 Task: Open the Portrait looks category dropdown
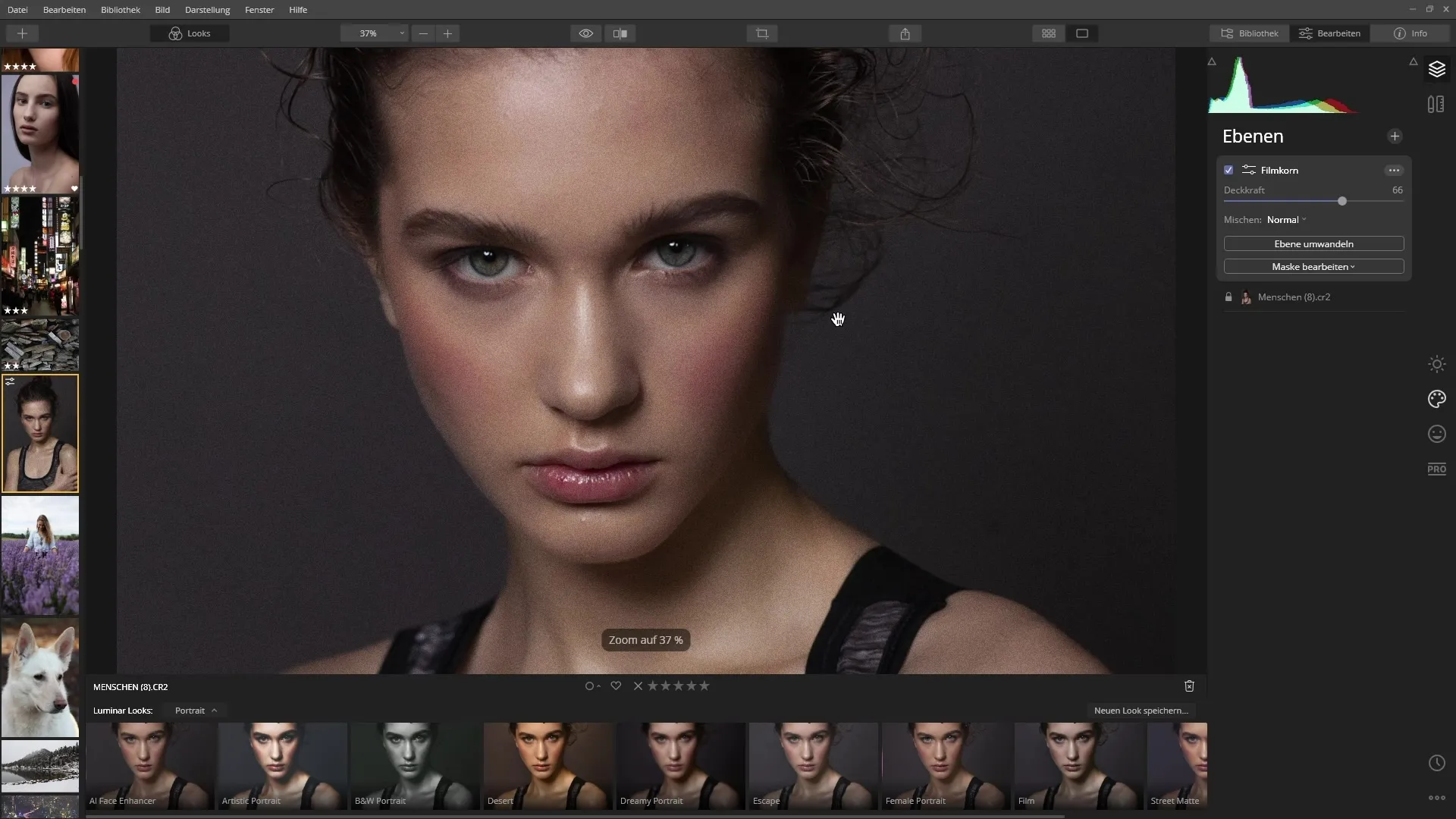196,711
